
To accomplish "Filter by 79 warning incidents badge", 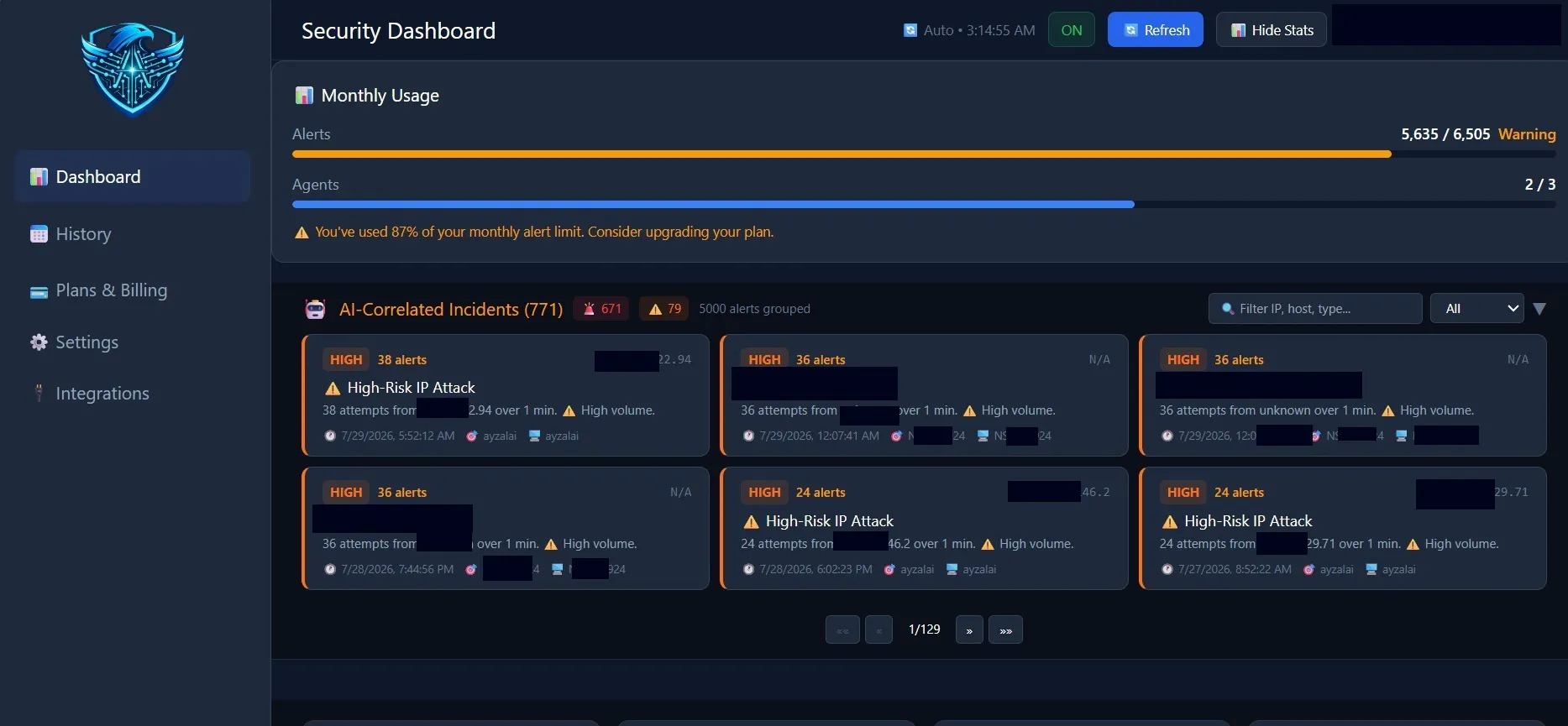I will 663,309.
